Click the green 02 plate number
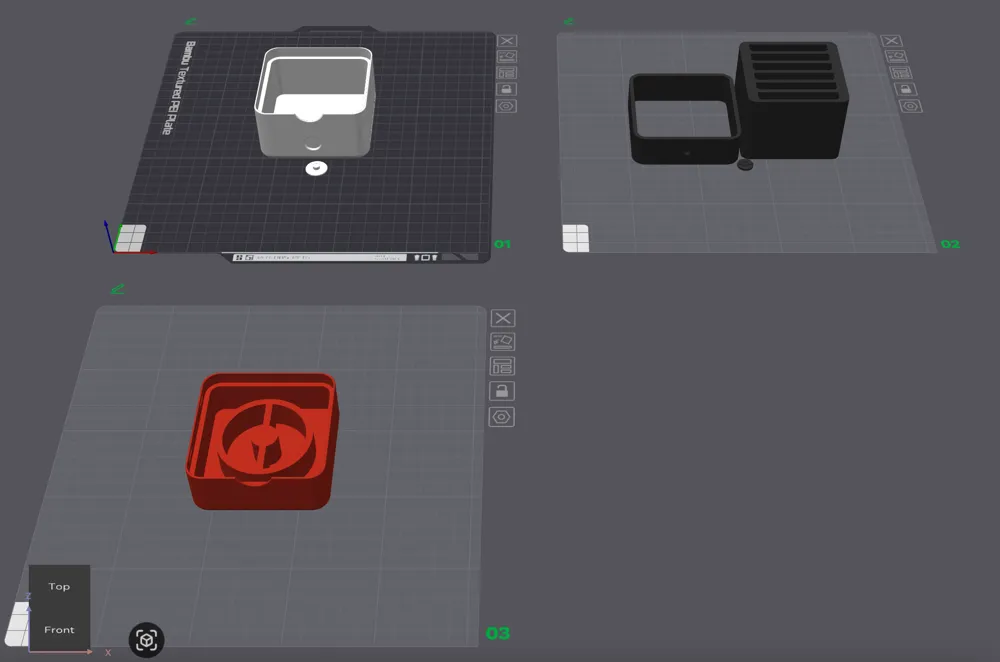The height and width of the screenshot is (662, 1000). click(x=950, y=244)
